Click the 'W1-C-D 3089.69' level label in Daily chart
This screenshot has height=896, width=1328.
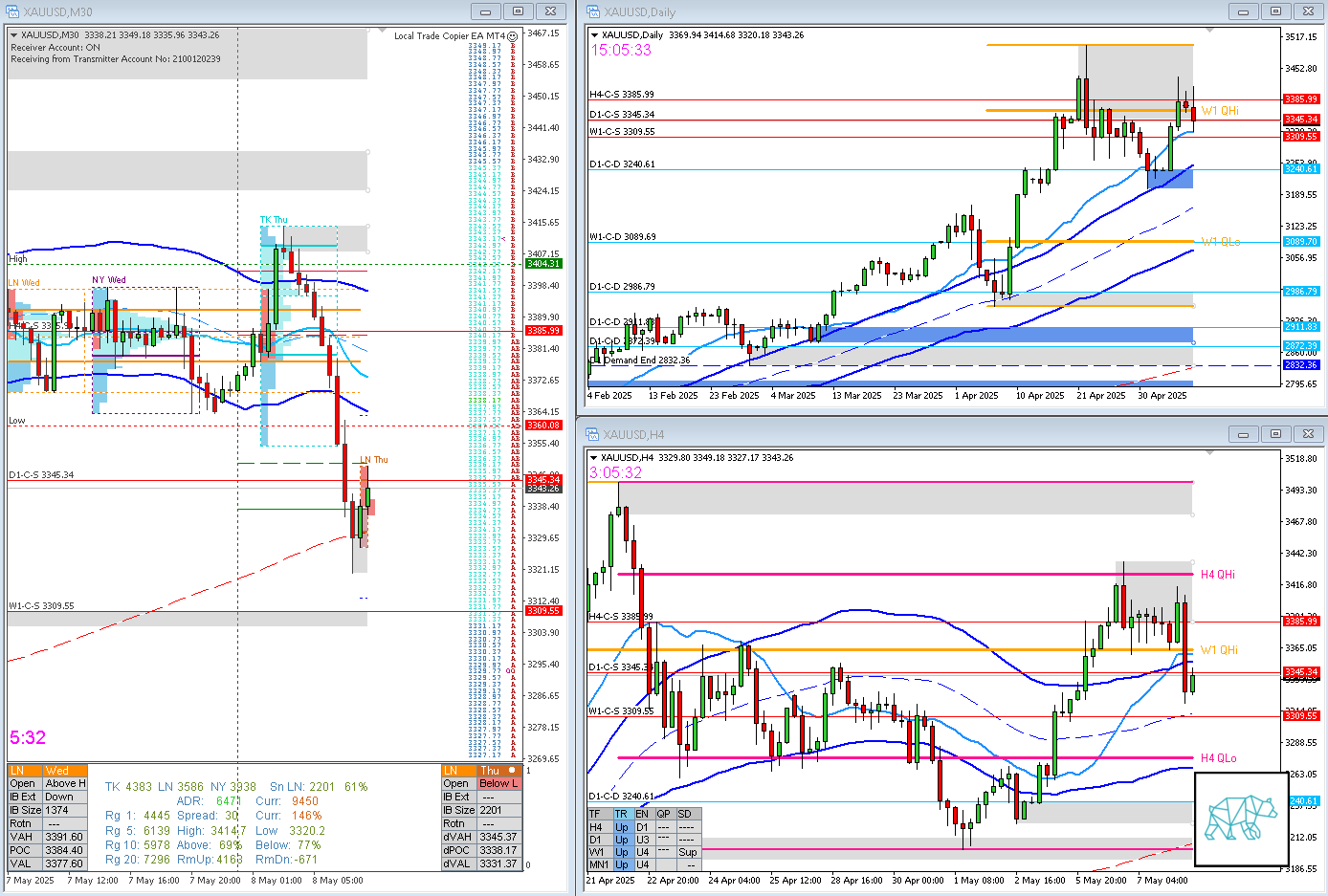[x=623, y=236]
